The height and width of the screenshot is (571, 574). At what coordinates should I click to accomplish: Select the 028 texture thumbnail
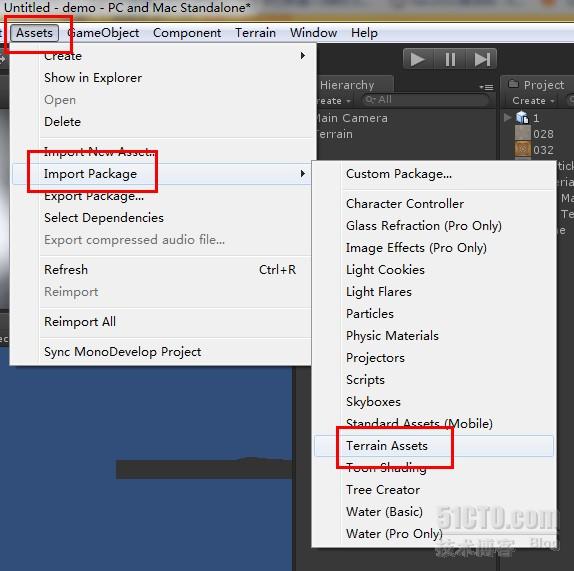pos(522,134)
